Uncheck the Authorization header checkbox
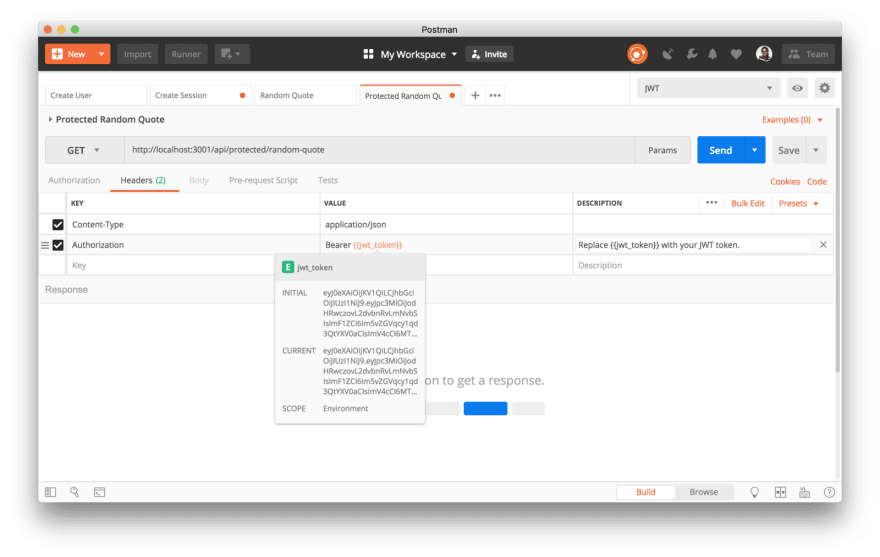 [58, 245]
